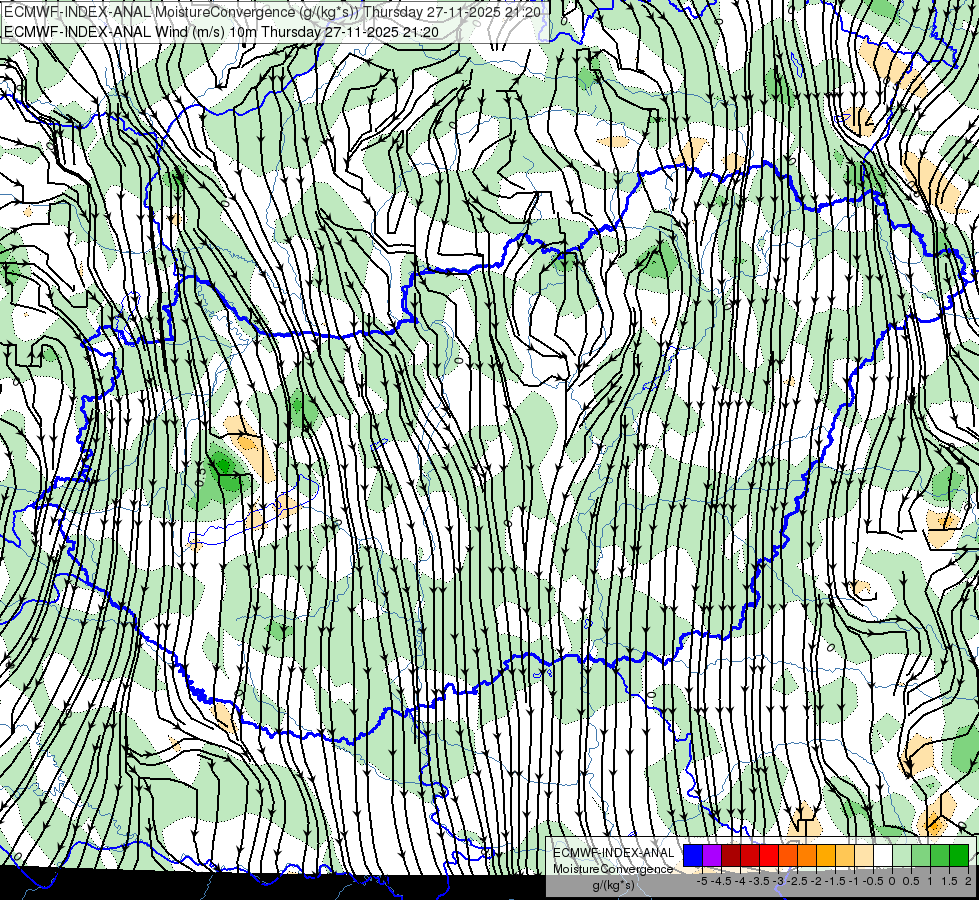
Task: Click the -2.5 legend tick label
Action: (797, 881)
